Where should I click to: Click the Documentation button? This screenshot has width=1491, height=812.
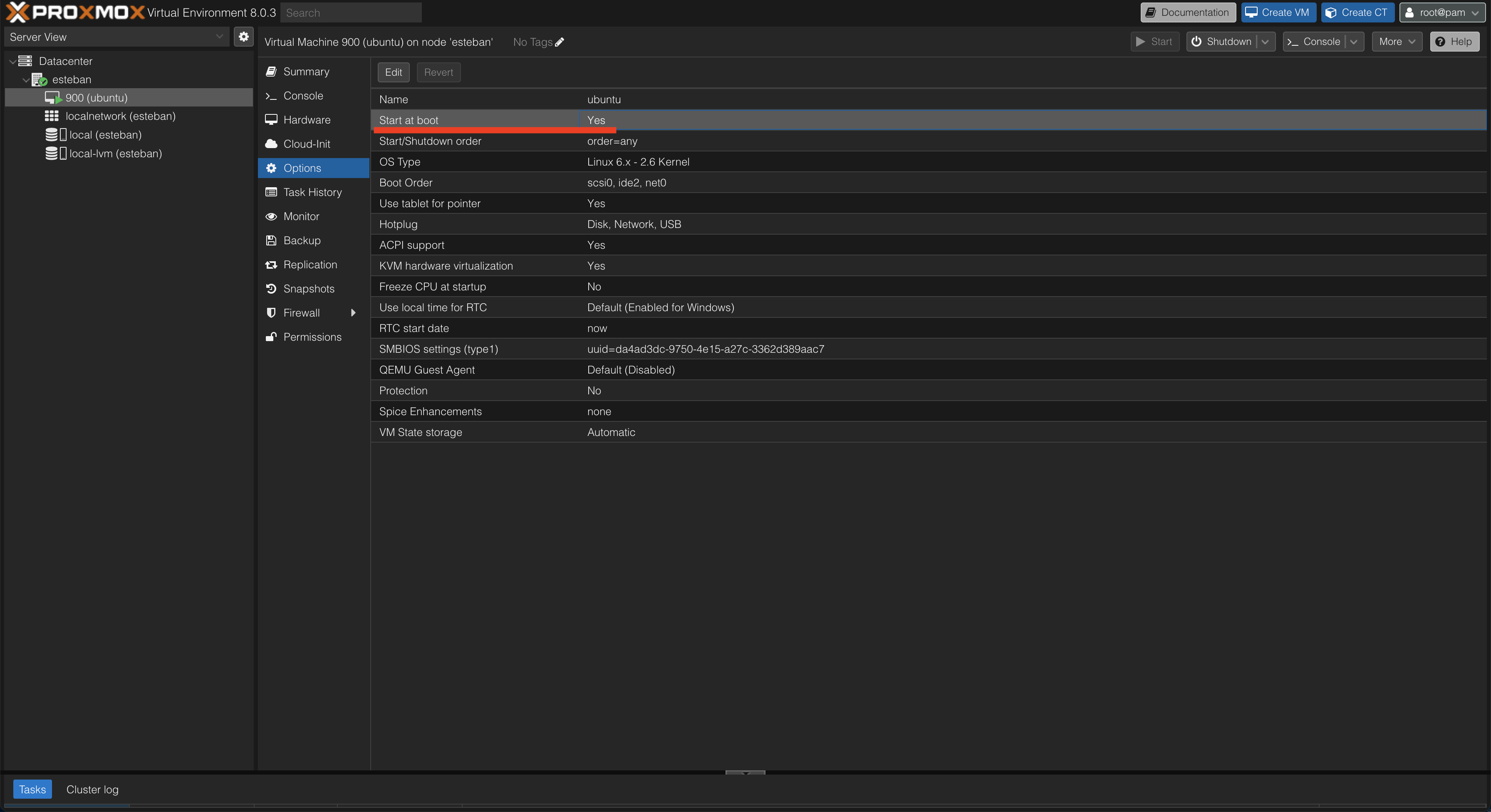pyautogui.click(x=1188, y=12)
